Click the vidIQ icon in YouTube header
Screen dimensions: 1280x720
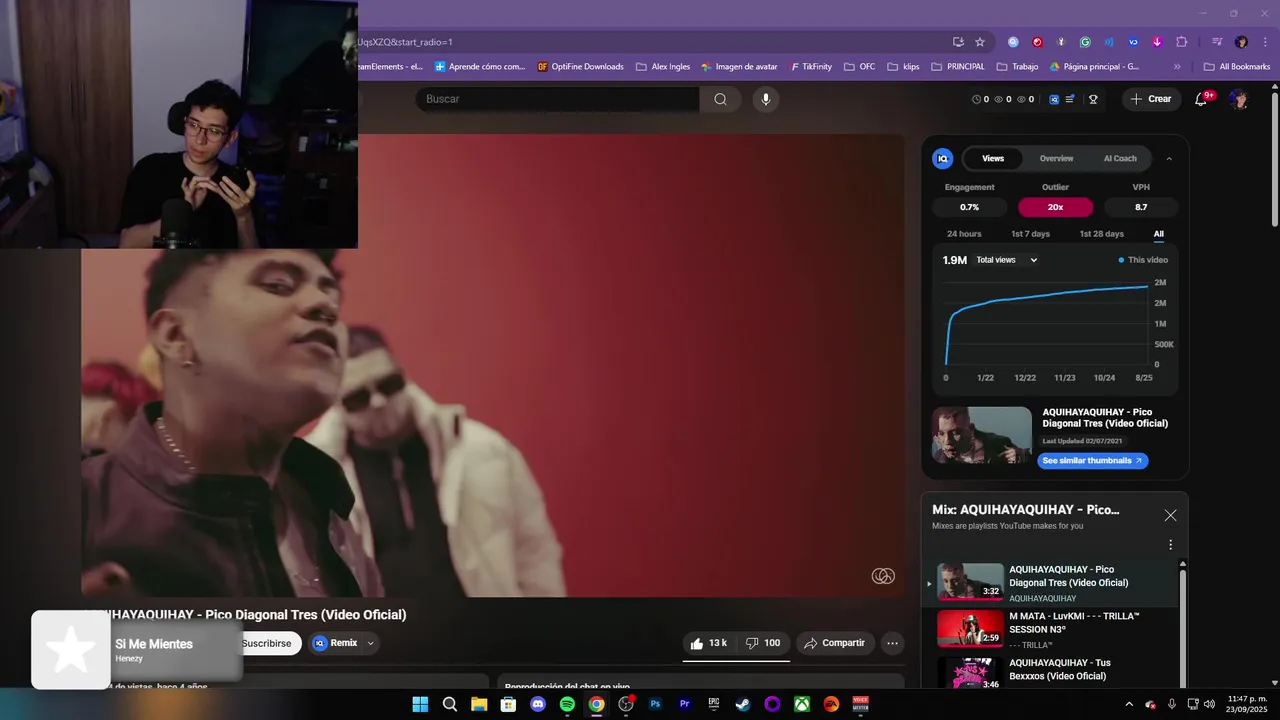point(1054,99)
